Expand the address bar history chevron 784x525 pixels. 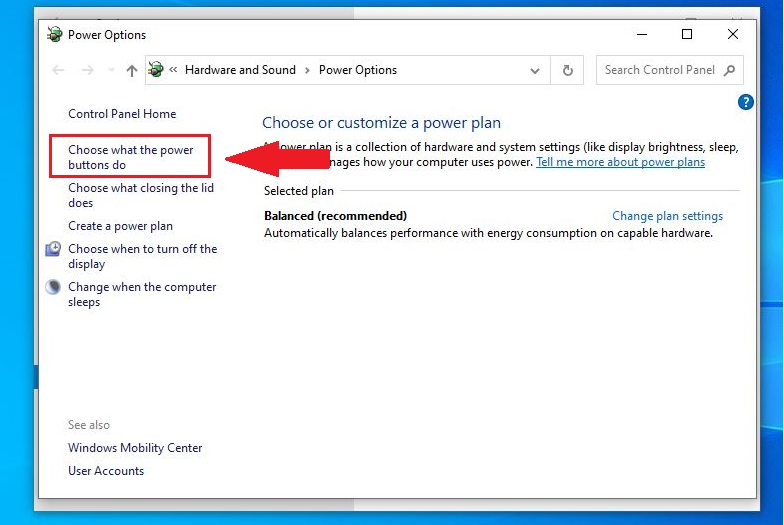(534, 70)
